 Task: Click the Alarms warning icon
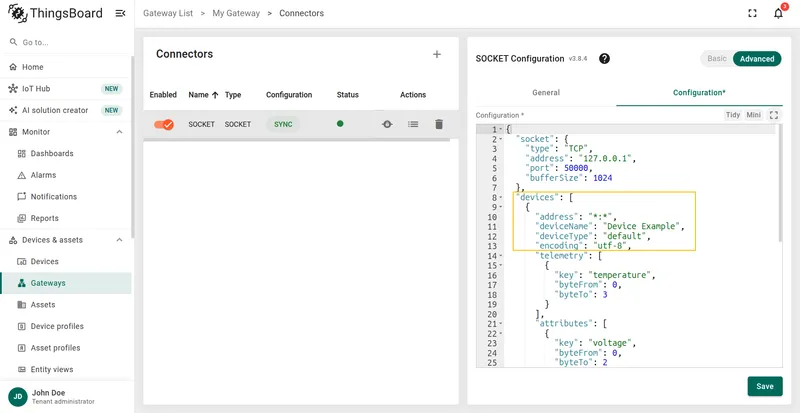coord(21,175)
